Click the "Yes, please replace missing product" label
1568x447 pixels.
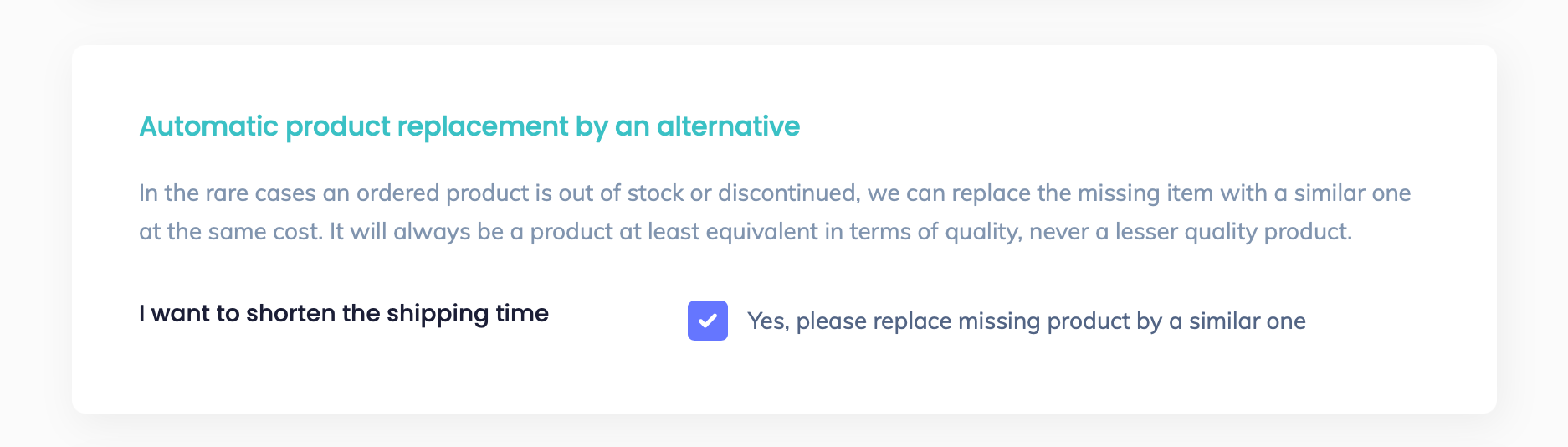[x=1026, y=321]
